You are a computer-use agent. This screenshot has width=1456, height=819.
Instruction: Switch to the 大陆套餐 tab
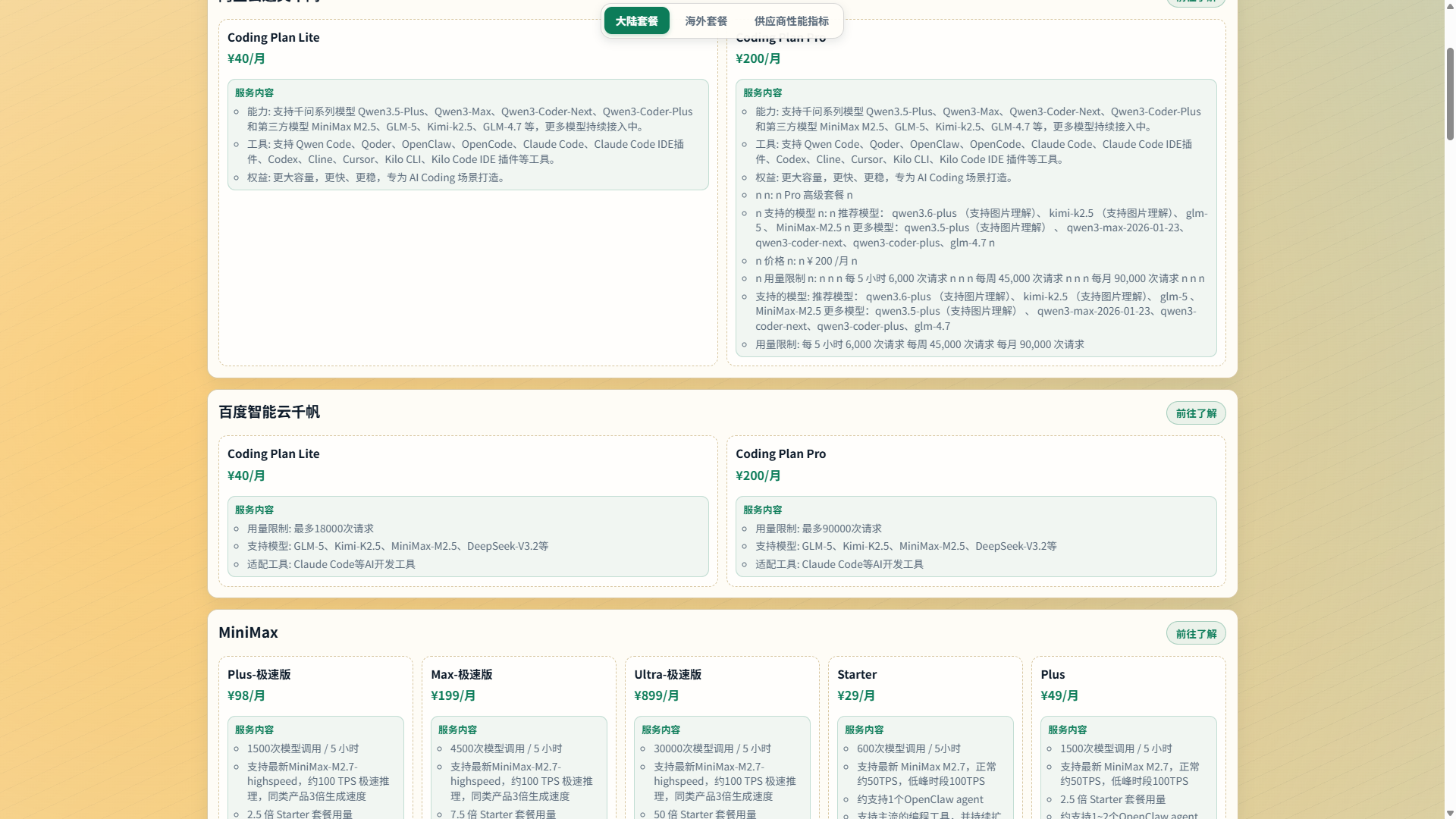[x=636, y=21]
